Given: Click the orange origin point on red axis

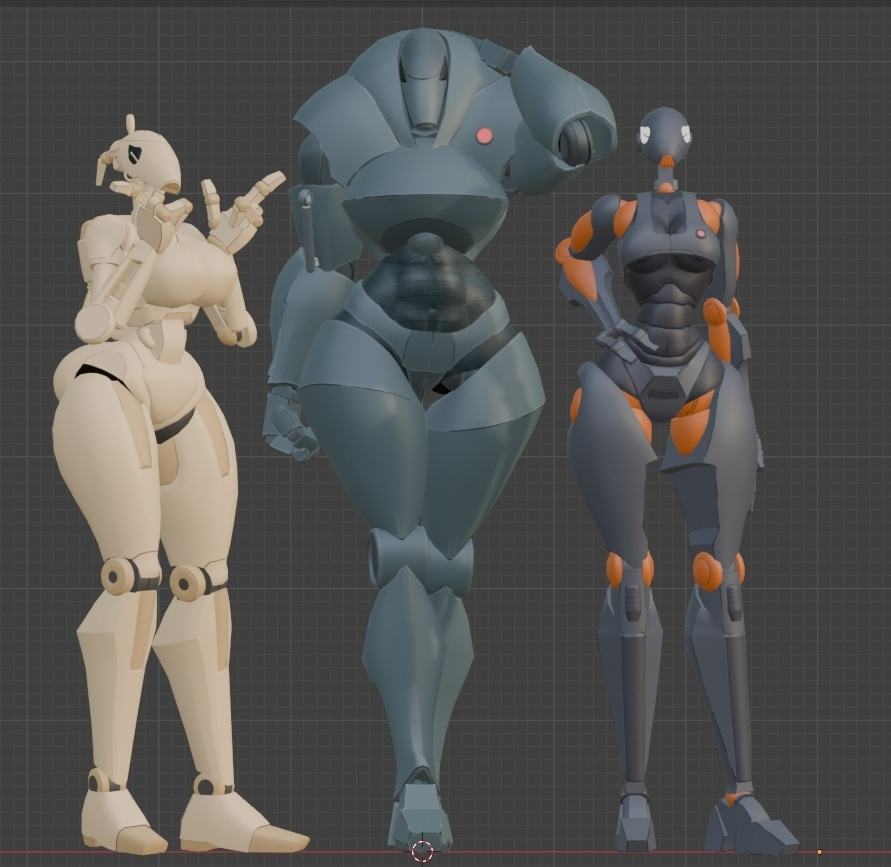Looking at the screenshot, I should tap(819, 852).
